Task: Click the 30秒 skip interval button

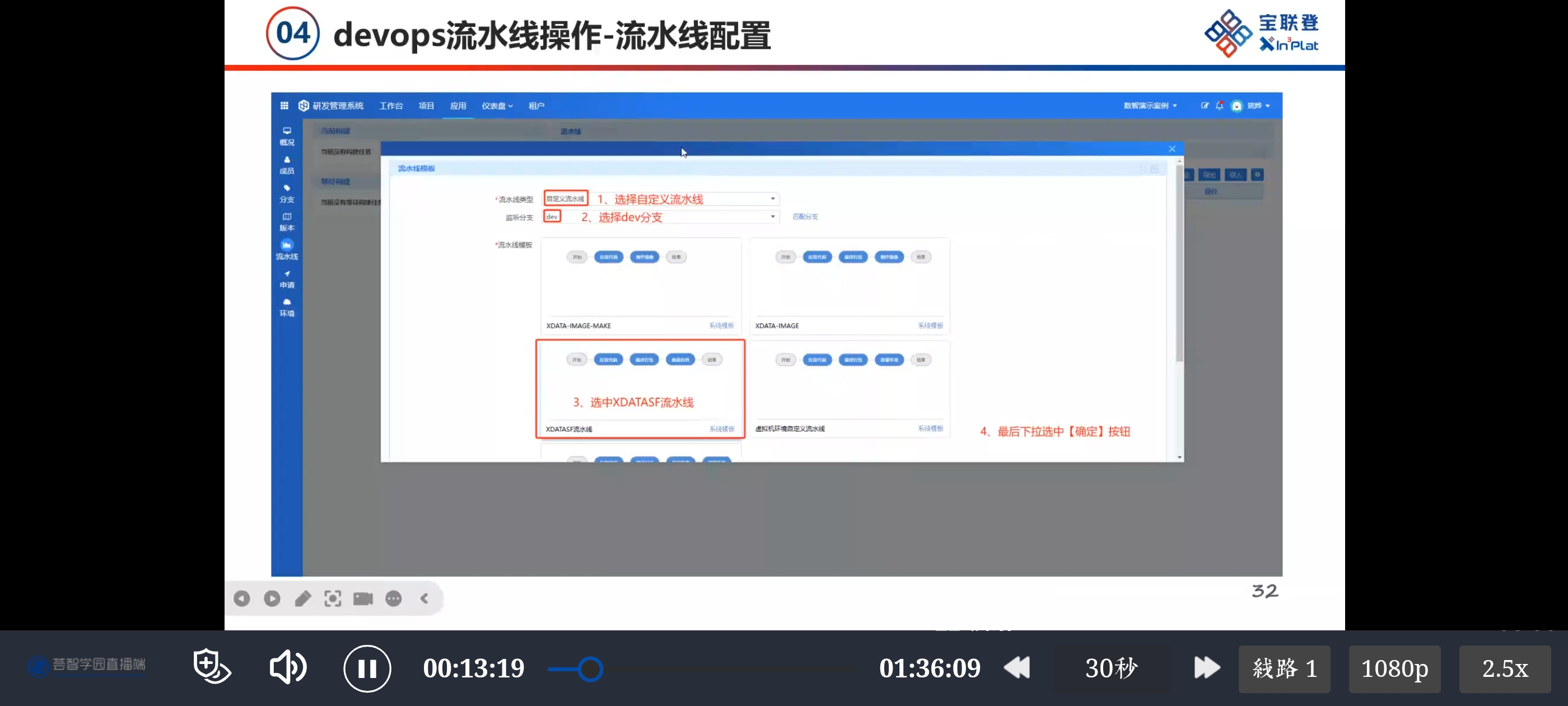Action: click(x=1111, y=669)
